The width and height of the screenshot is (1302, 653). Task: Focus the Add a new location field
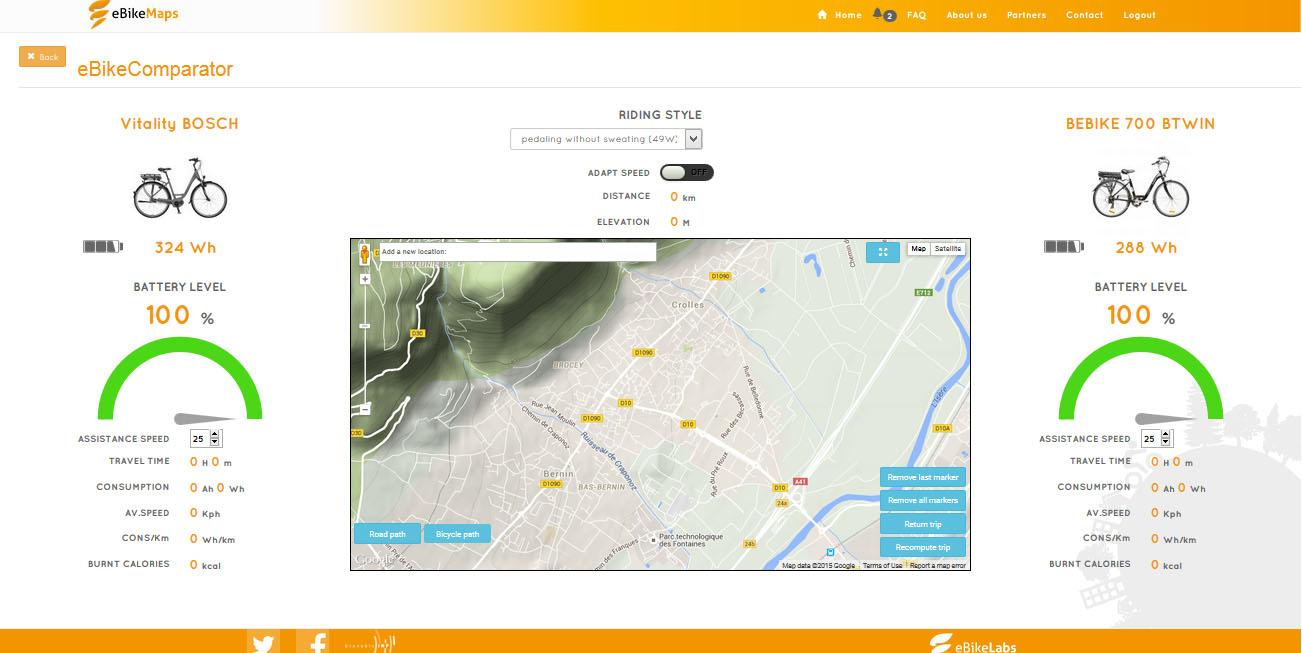tap(517, 252)
